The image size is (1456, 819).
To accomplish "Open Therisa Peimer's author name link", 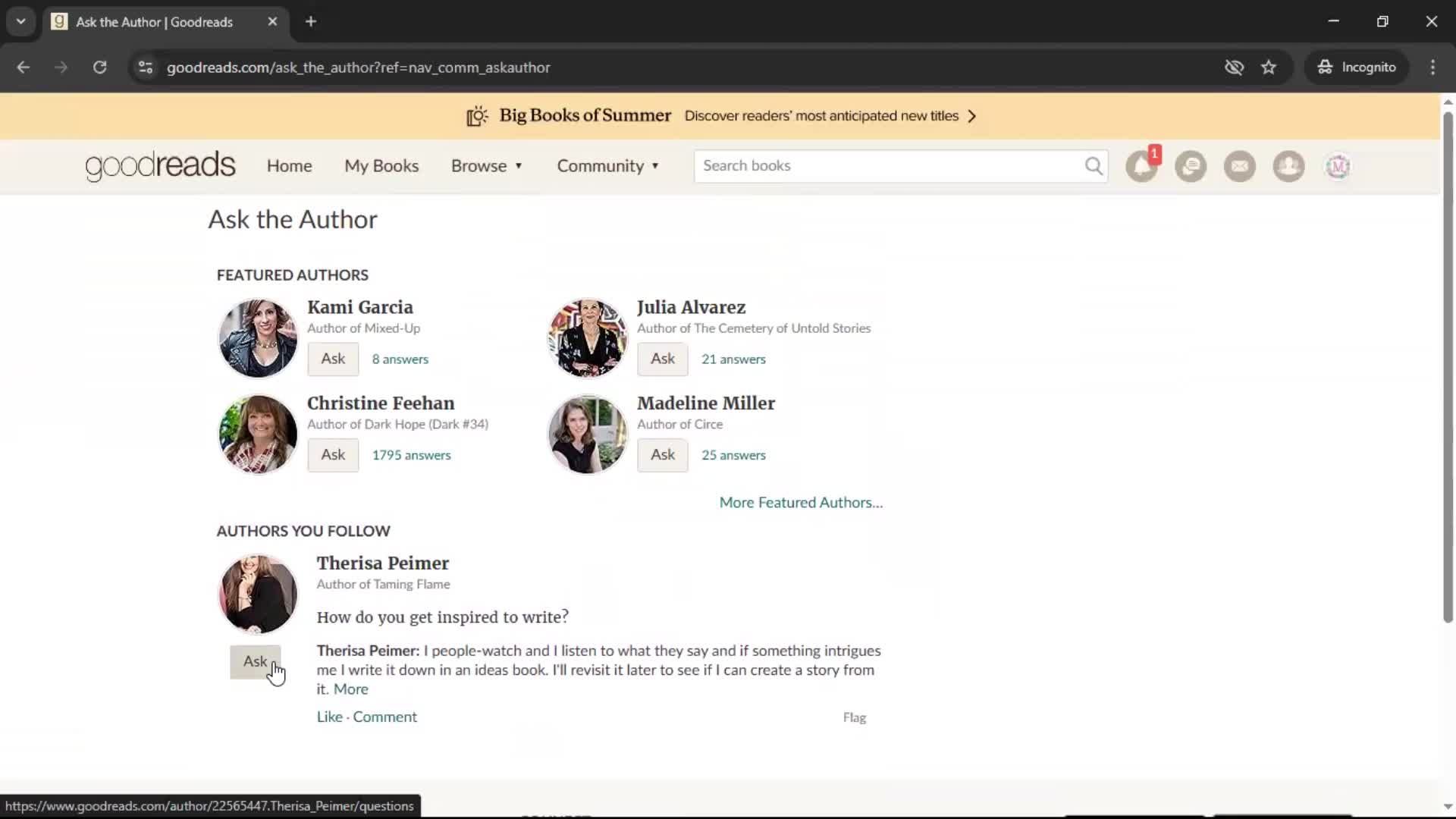I will click(383, 563).
